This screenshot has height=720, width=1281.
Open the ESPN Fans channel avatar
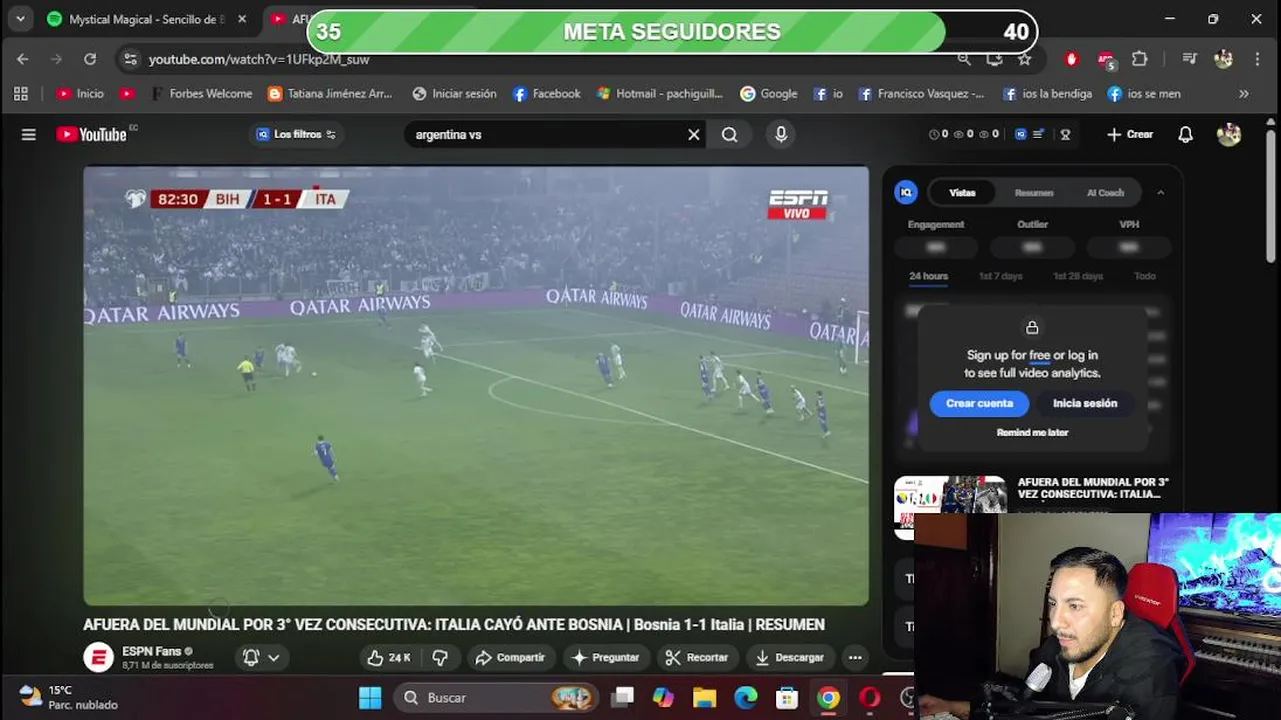tap(98, 657)
